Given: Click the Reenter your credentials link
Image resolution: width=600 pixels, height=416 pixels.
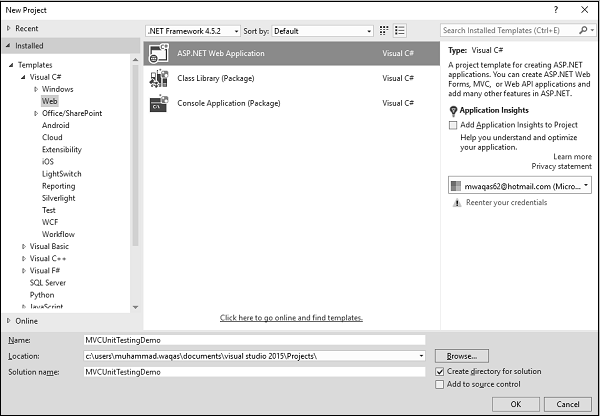Looking at the screenshot, I should [506, 202].
